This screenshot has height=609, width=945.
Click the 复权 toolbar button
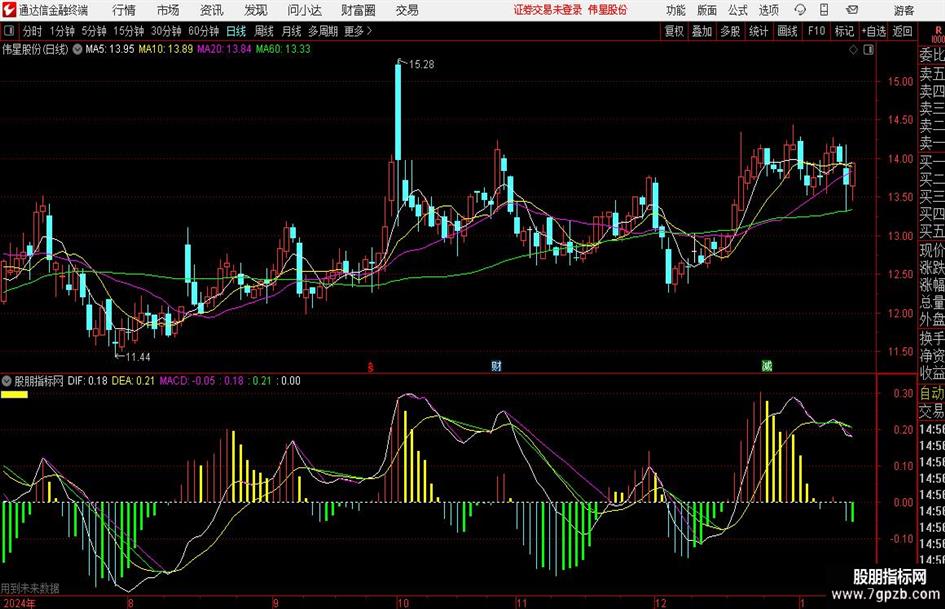point(674,31)
